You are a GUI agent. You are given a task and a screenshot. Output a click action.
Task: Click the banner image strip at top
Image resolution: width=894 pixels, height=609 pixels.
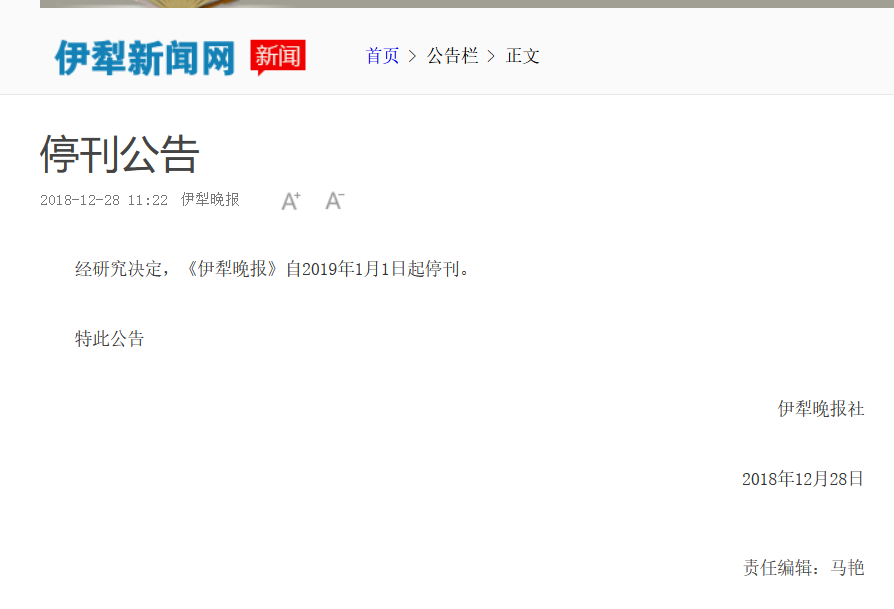pyautogui.click(x=466, y=3)
